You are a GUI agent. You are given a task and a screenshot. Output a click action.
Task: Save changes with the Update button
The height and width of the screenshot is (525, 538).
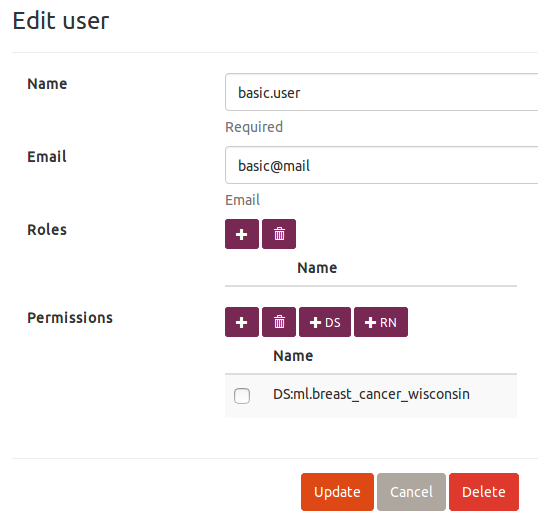pyautogui.click(x=337, y=492)
